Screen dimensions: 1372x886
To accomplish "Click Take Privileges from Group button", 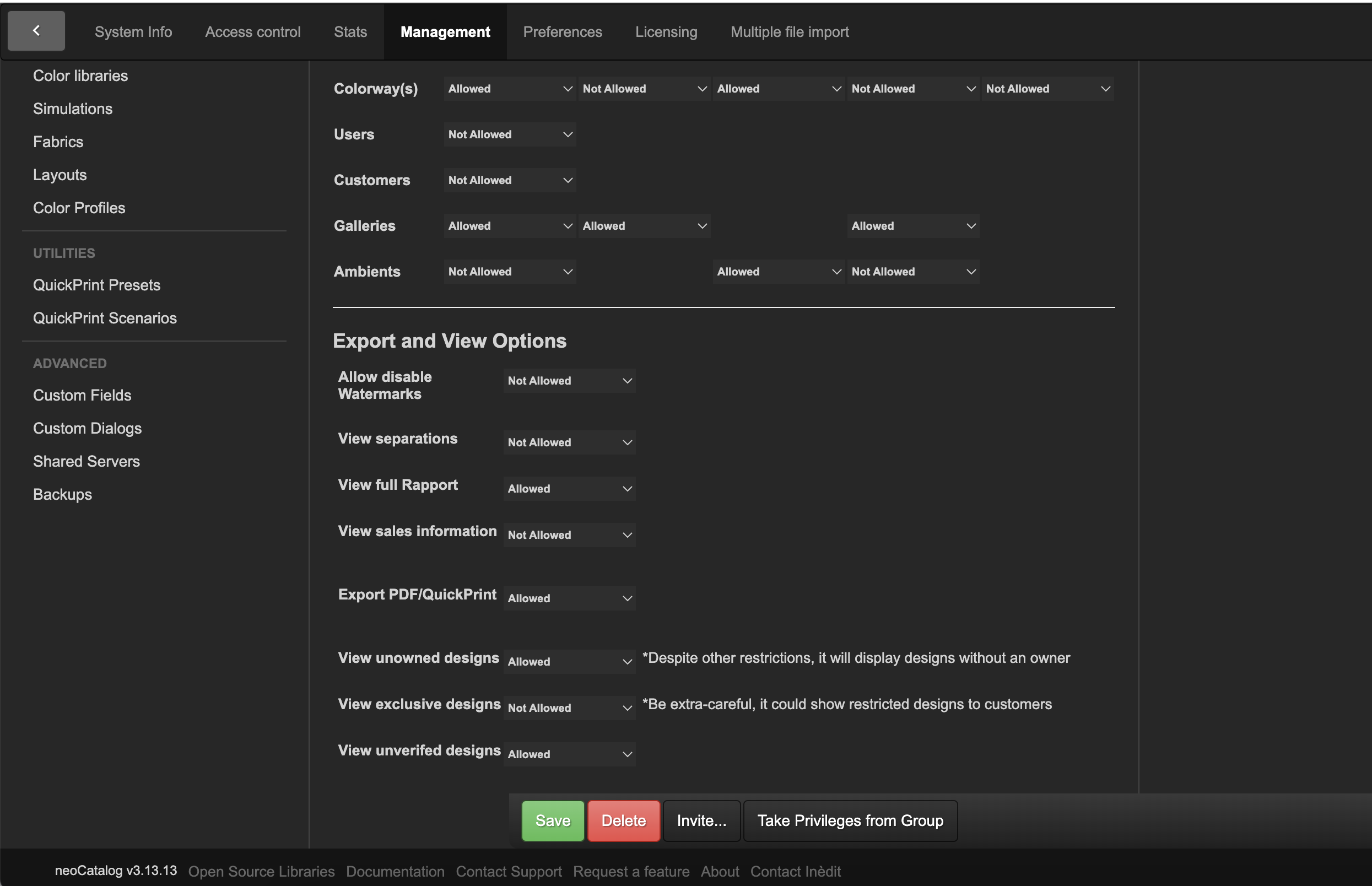I will [x=850, y=820].
